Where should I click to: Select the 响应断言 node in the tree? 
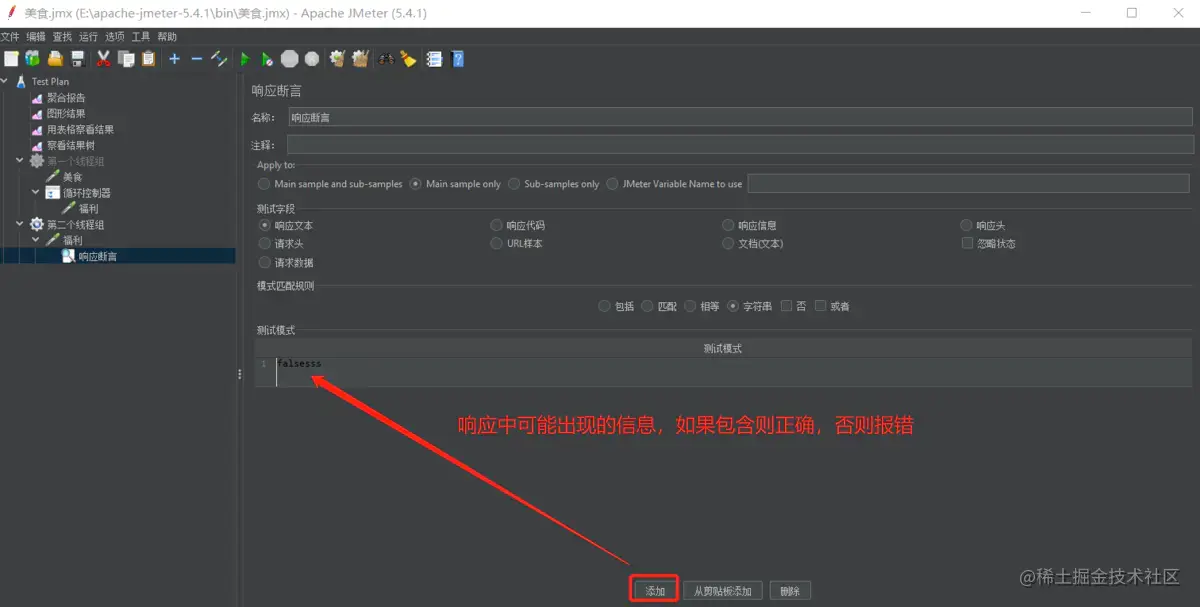click(x=98, y=257)
